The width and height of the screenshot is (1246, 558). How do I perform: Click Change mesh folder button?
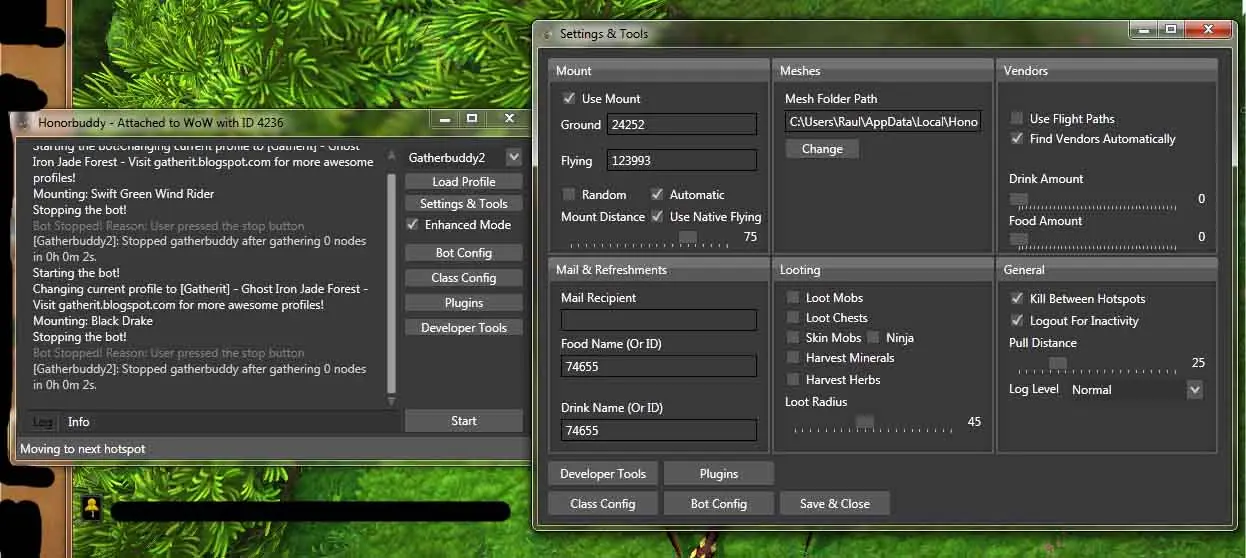[x=822, y=148]
